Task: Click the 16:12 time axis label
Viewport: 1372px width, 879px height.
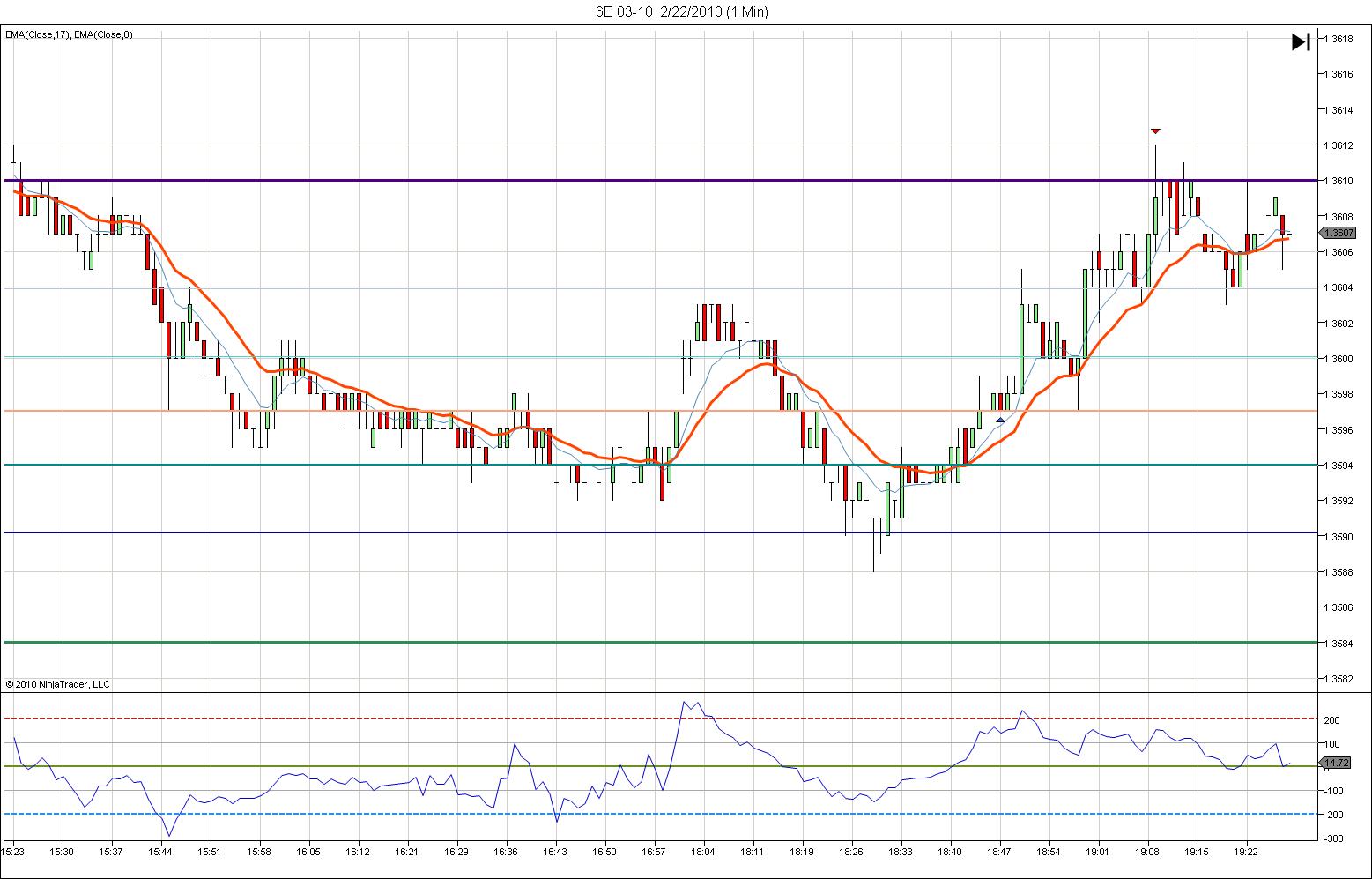Action: pyautogui.click(x=358, y=853)
